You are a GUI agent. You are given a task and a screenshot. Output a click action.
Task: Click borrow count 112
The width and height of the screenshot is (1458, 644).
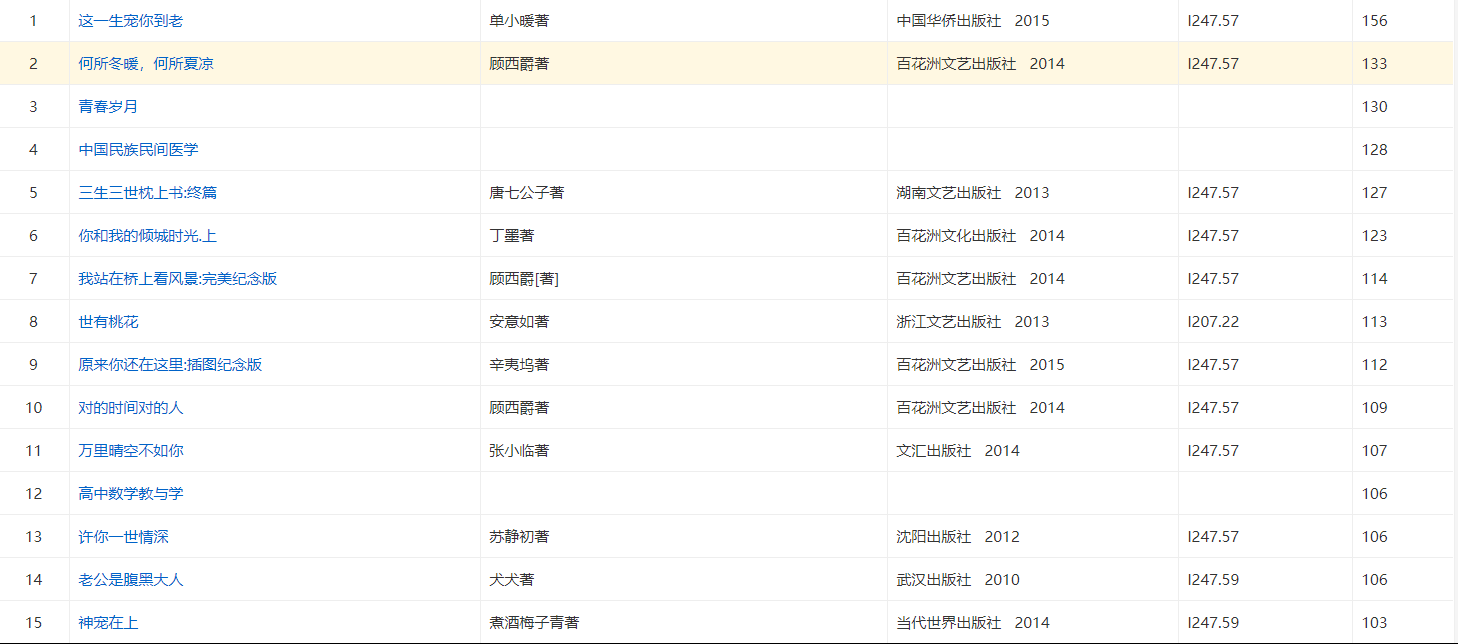point(1375,364)
